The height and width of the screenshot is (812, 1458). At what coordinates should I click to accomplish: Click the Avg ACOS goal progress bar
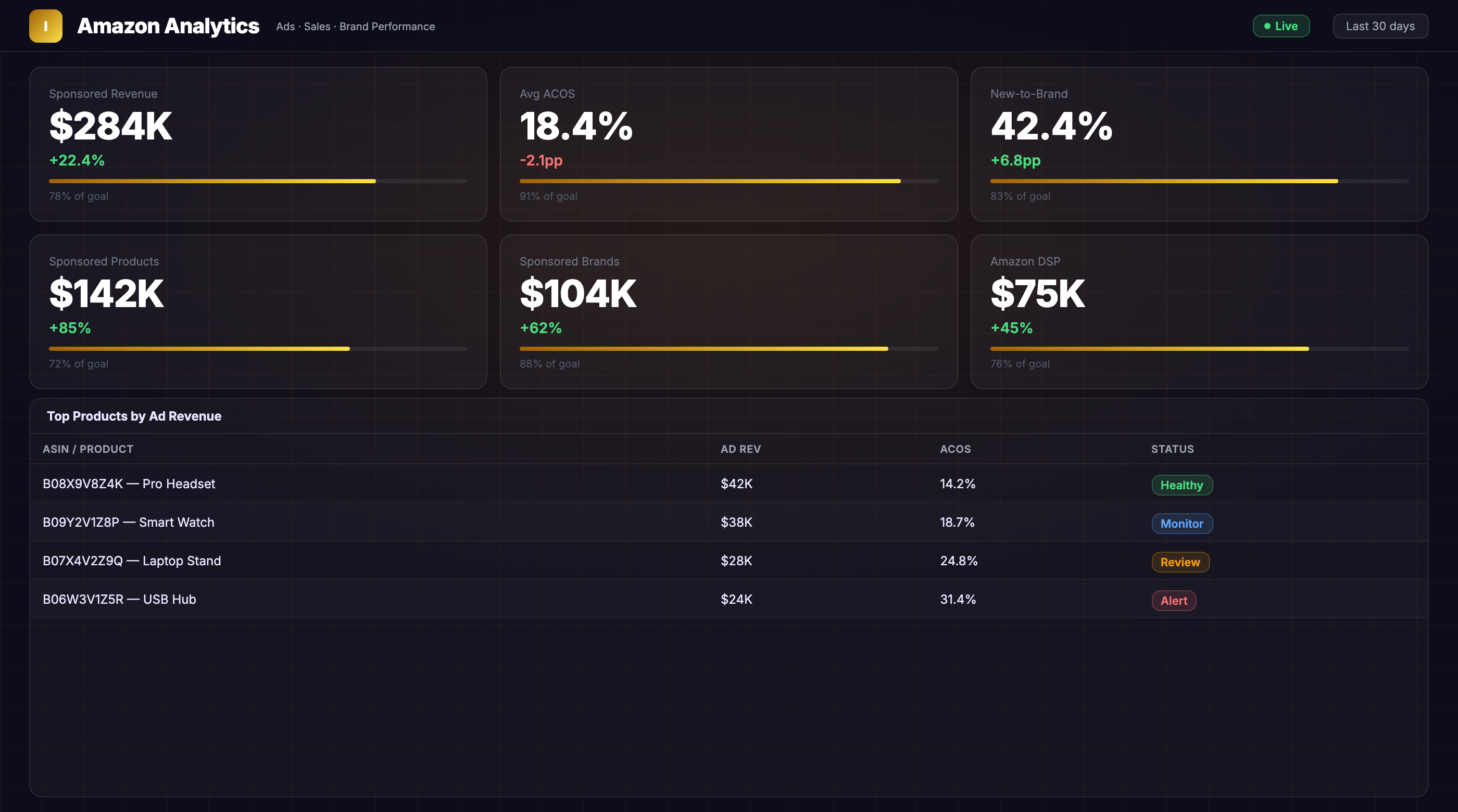coord(728,181)
